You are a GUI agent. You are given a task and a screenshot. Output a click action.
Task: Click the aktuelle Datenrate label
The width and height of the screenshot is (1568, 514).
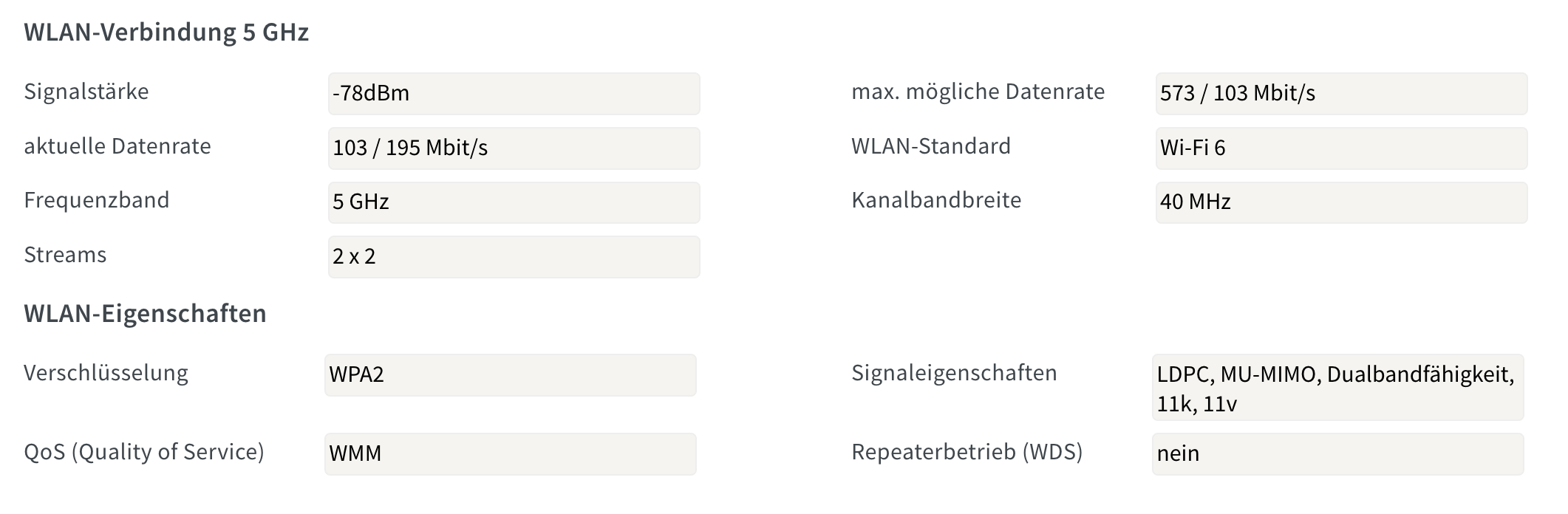[117, 146]
